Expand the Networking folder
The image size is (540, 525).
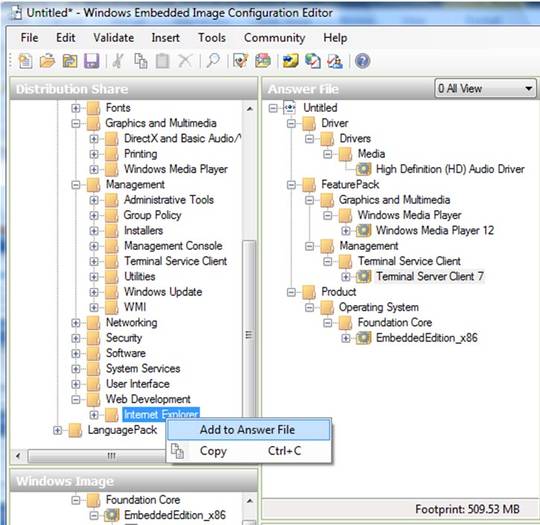(x=76, y=323)
